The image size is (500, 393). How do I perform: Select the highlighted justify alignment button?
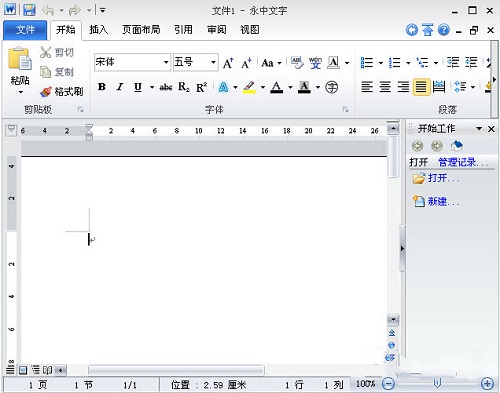pyautogui.click(x=421, y=87)
